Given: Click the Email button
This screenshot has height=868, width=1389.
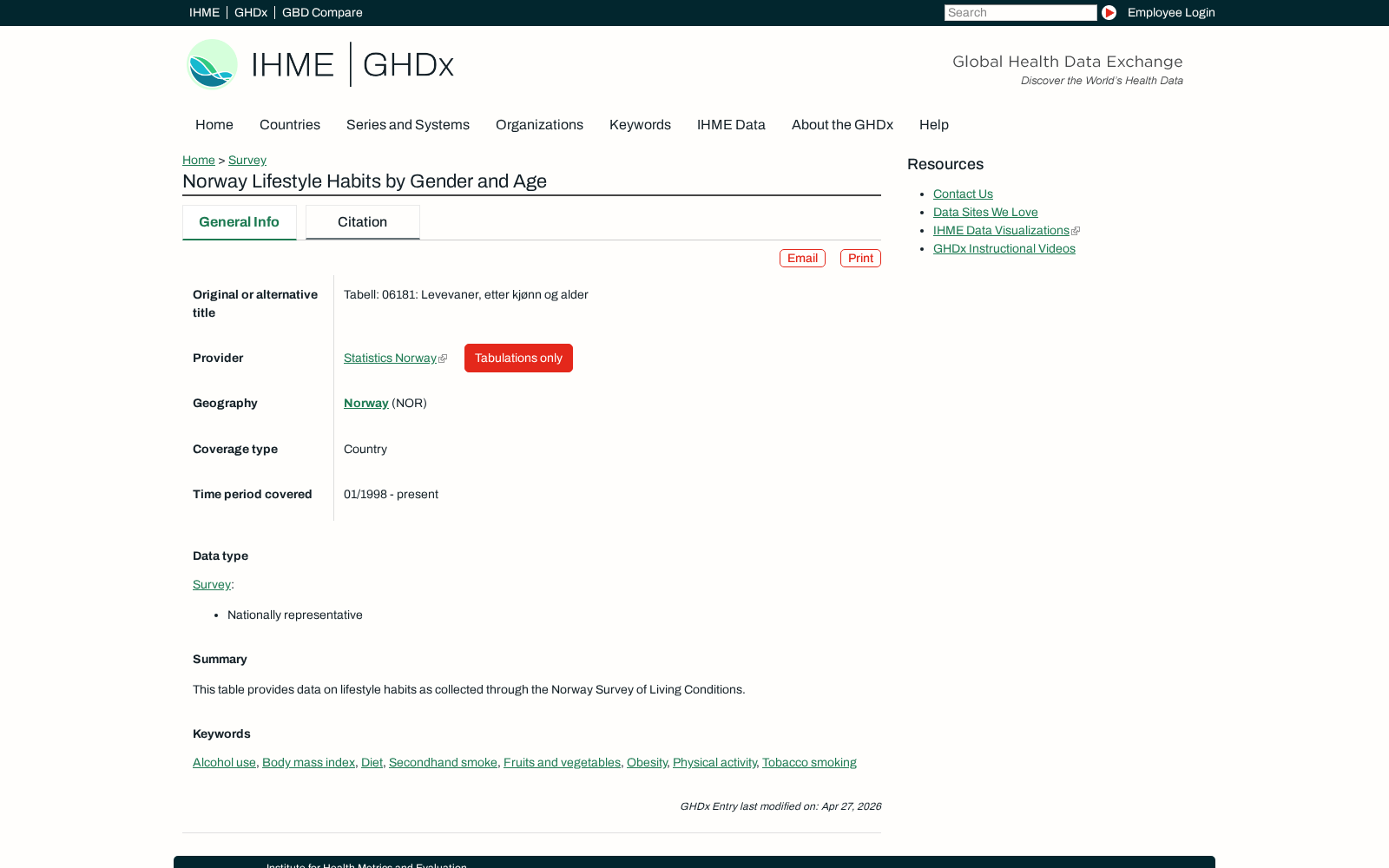Looking at the screenshot, I should [x=802, y=259].
